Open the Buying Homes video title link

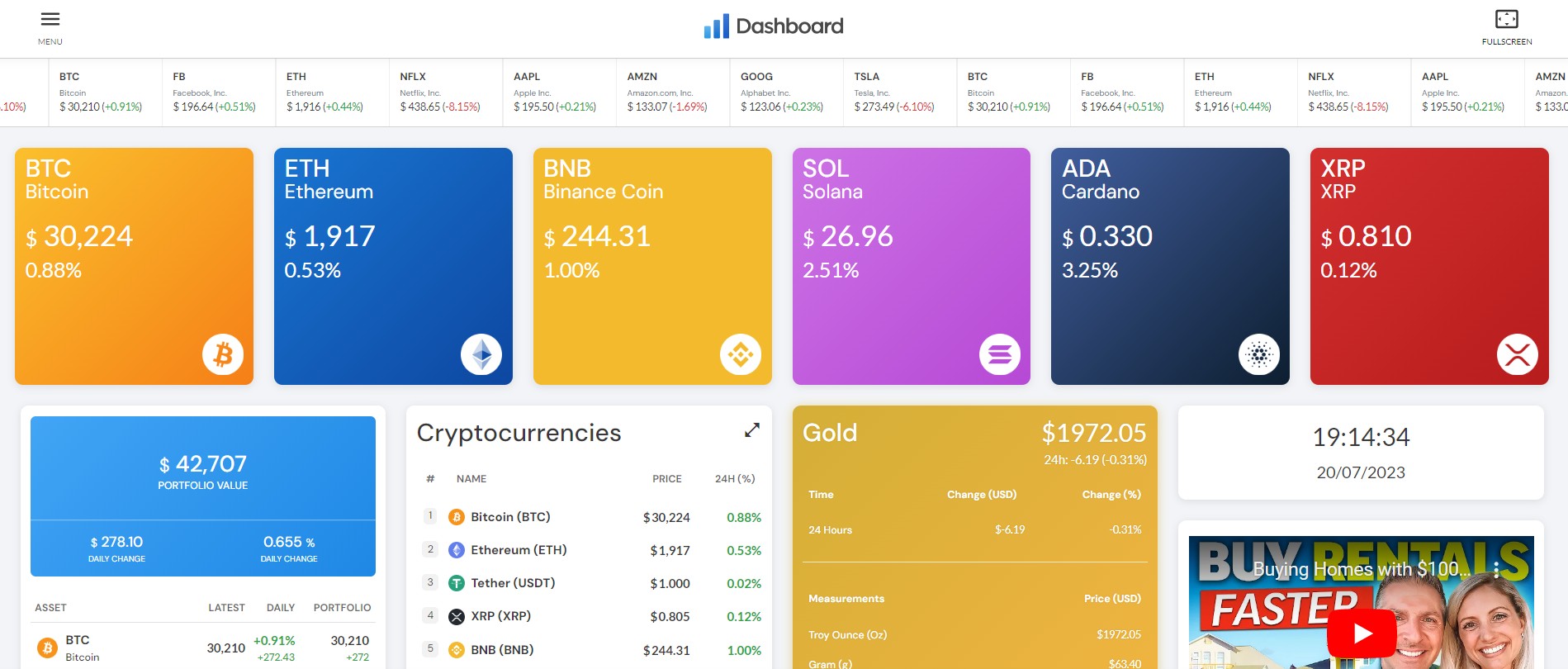point(1362,569)
